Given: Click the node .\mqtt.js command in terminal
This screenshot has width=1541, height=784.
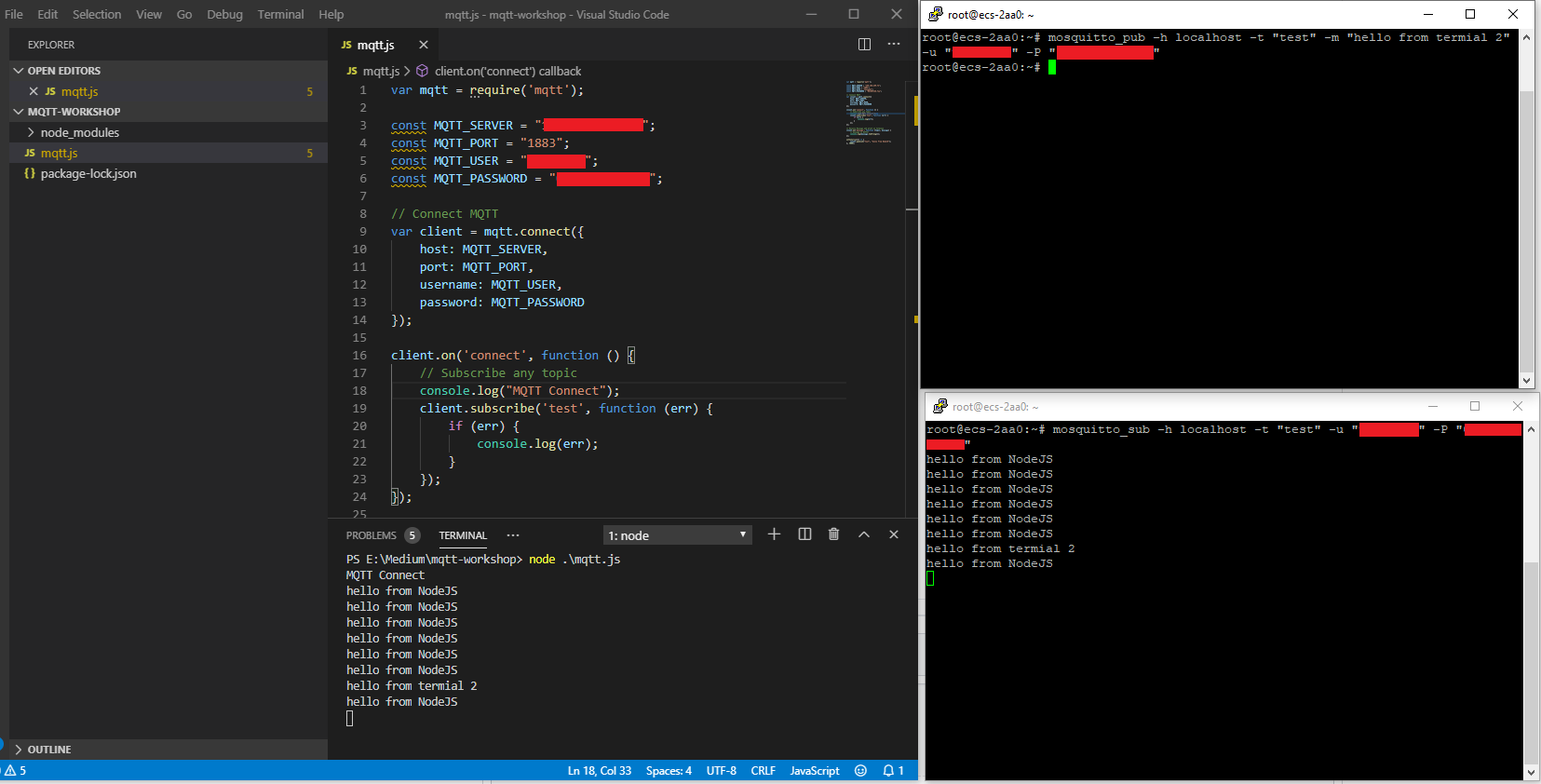Looking at the screenshot, I should click(574, 559).
